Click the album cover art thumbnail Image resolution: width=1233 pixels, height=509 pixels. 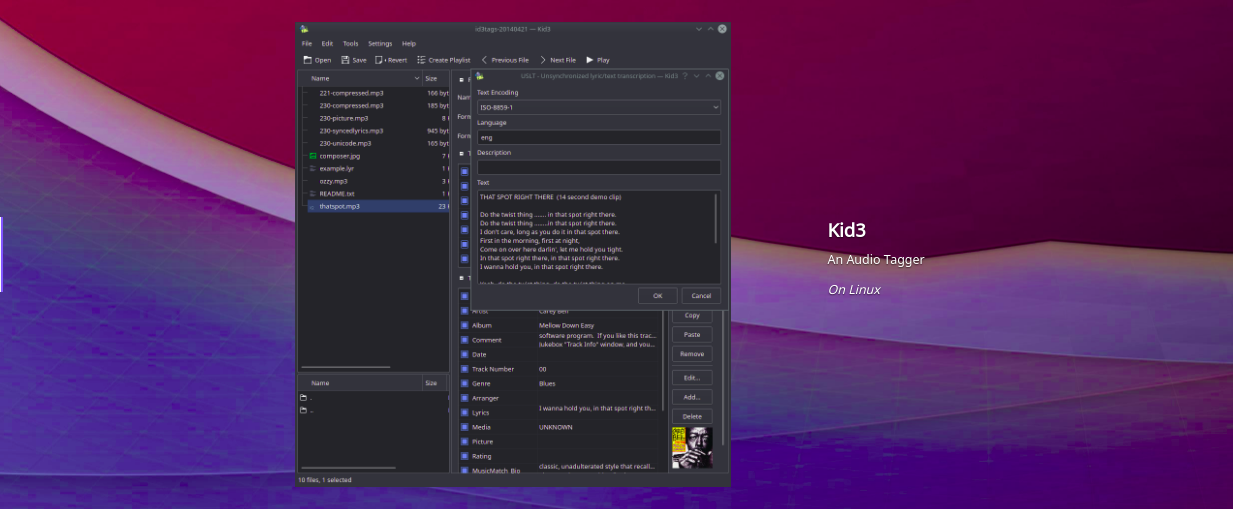tap(692, 447)
